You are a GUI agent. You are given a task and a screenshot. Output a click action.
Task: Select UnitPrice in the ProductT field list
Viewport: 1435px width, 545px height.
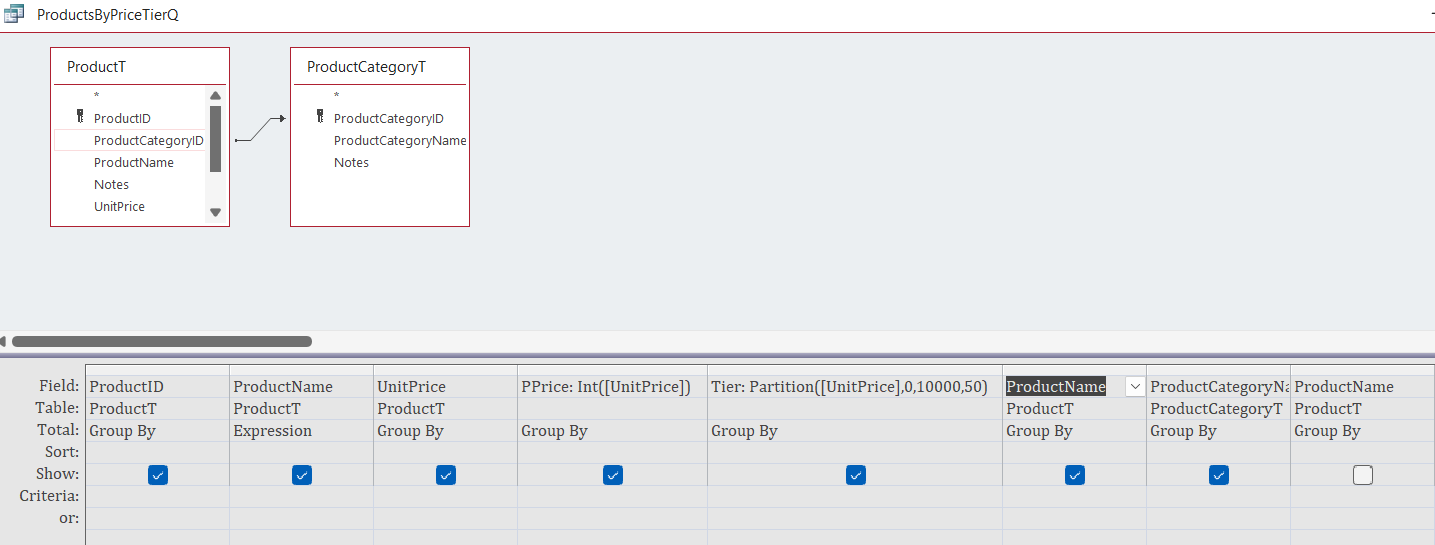coord(119,206)
